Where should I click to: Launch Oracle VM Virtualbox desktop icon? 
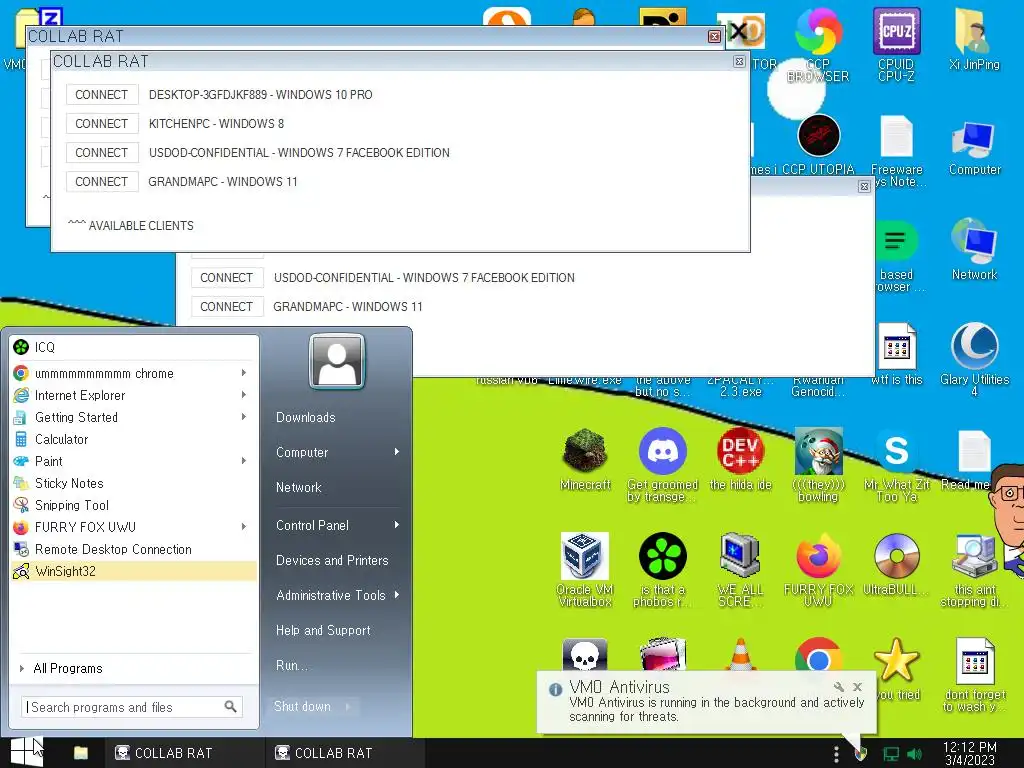click(x=585, y=569)
